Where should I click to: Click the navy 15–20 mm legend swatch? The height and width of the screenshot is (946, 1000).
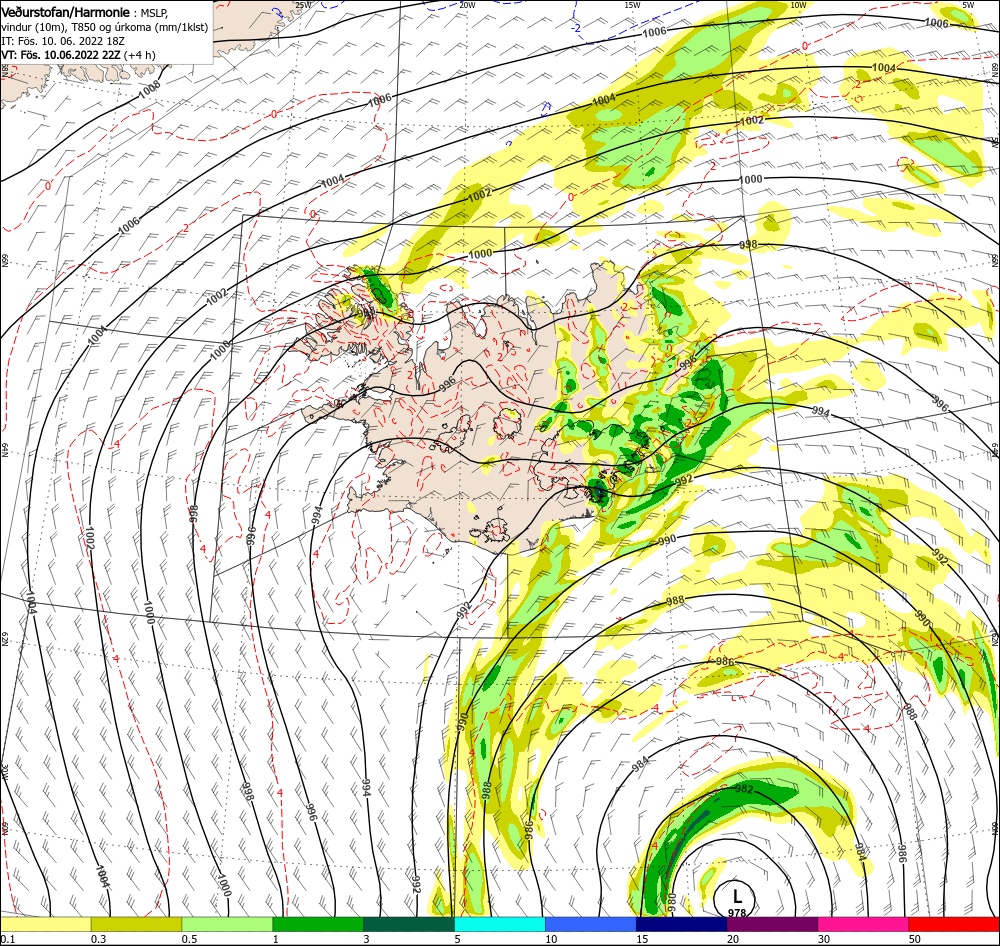(682, 924)
